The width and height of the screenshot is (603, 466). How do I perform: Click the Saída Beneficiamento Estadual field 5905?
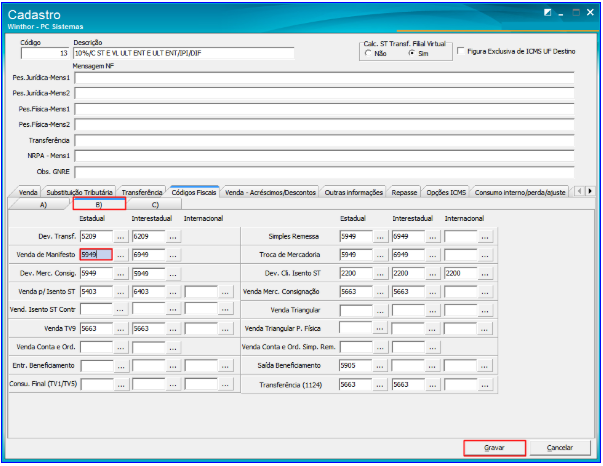pos(356,366)
